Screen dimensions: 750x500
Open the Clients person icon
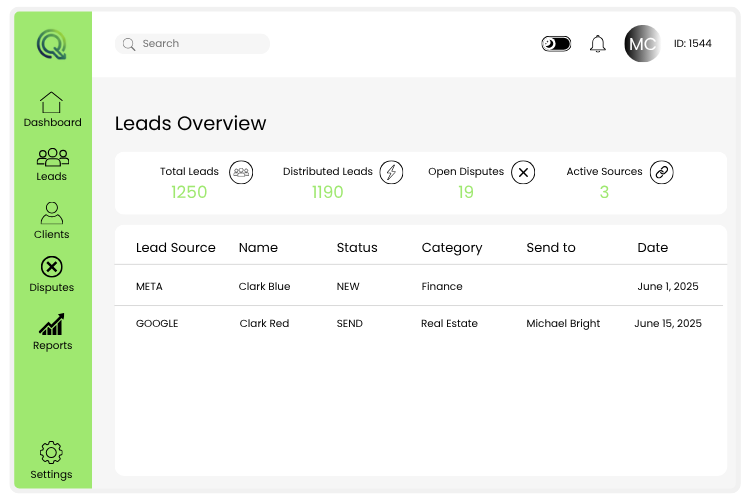coord(51,213)
